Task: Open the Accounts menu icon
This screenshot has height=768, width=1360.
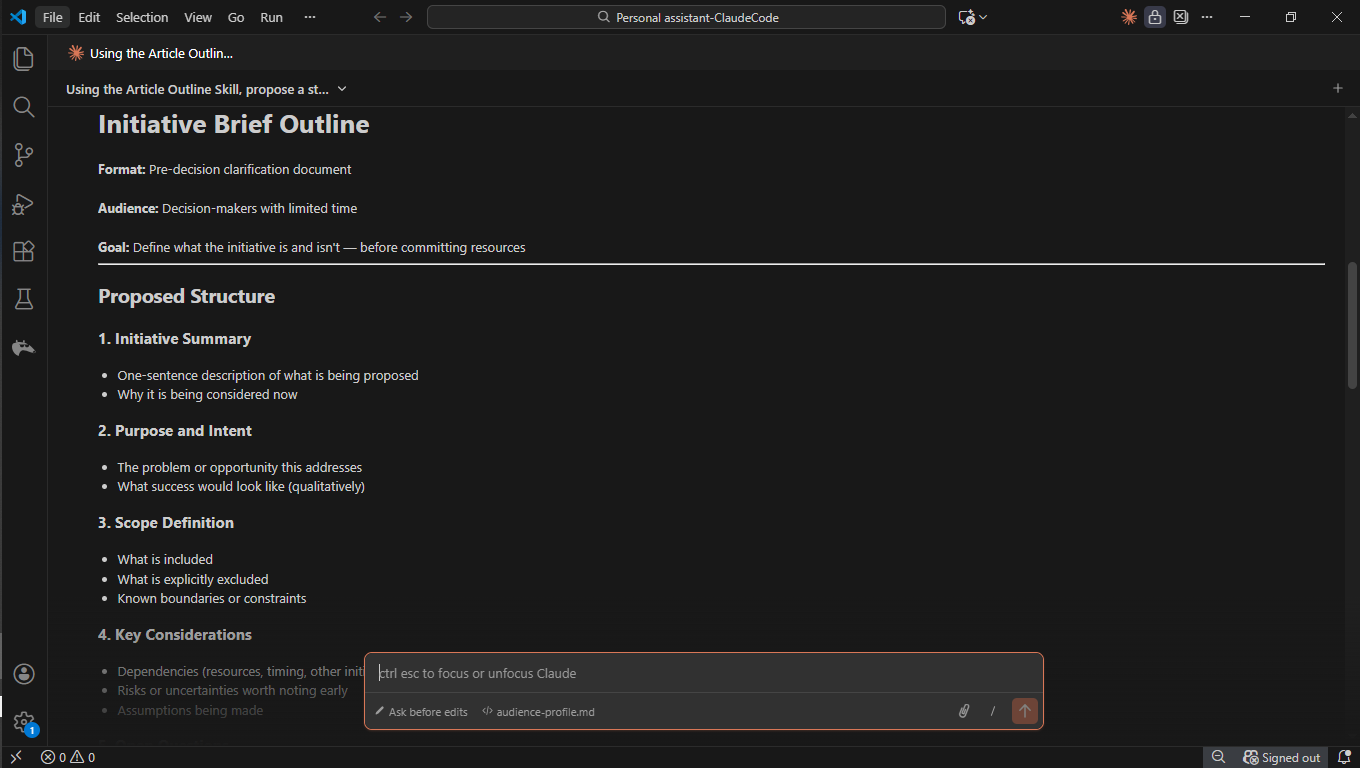Action: (24, 674)
